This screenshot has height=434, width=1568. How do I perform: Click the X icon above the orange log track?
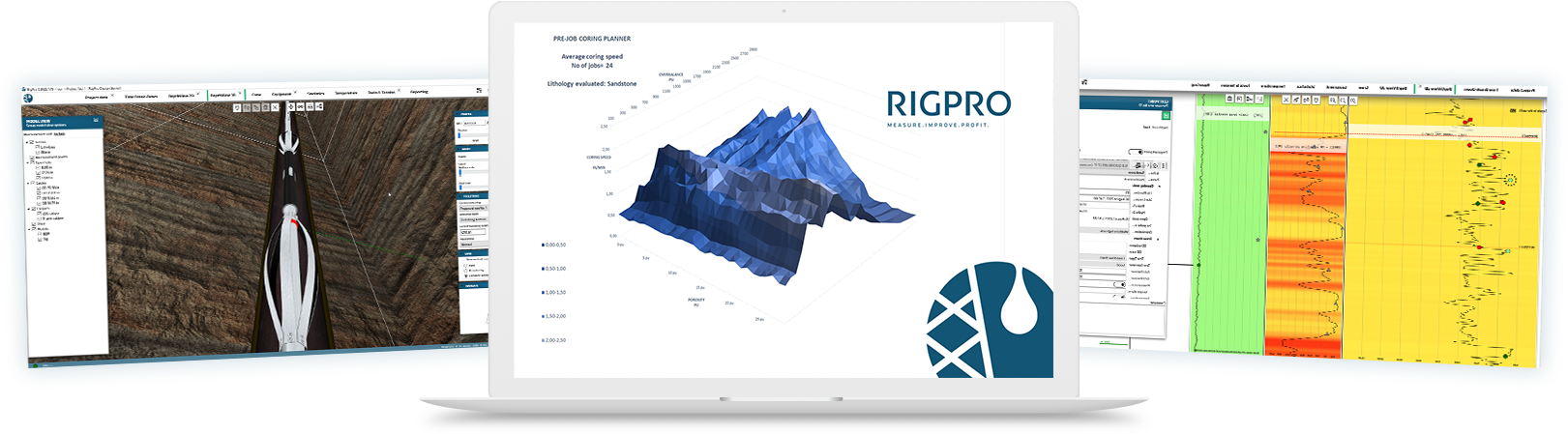coord(1287,100)
